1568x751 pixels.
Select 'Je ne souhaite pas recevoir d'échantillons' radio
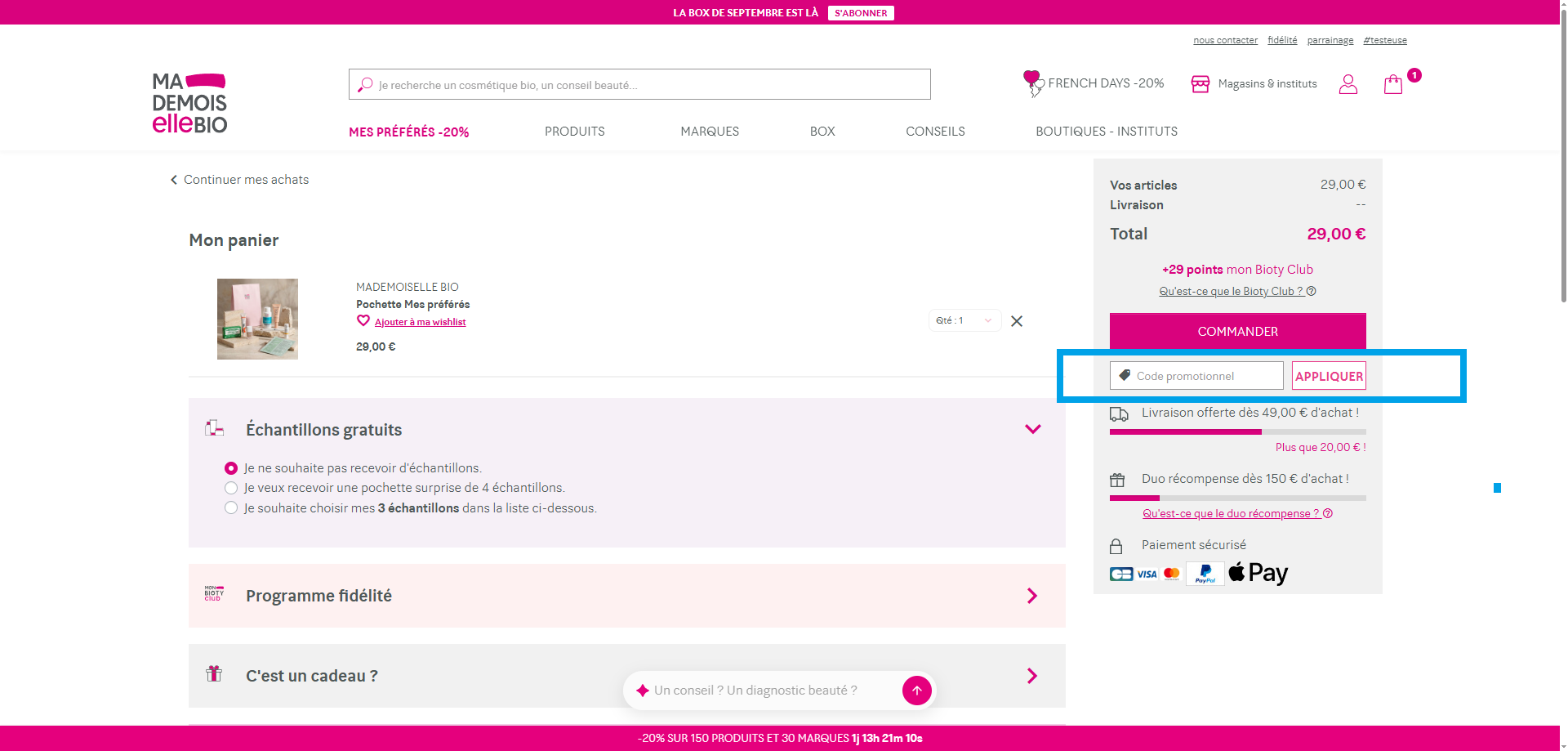tap(231, 468)
